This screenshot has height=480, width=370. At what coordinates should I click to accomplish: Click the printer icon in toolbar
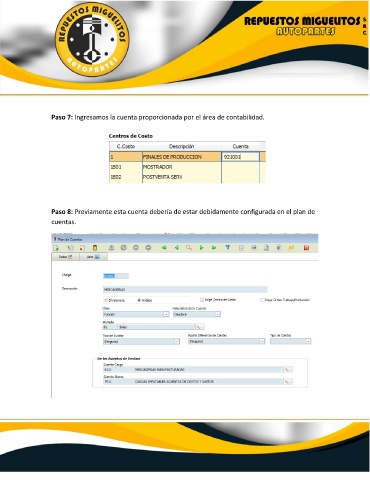[x=254, y=248]
